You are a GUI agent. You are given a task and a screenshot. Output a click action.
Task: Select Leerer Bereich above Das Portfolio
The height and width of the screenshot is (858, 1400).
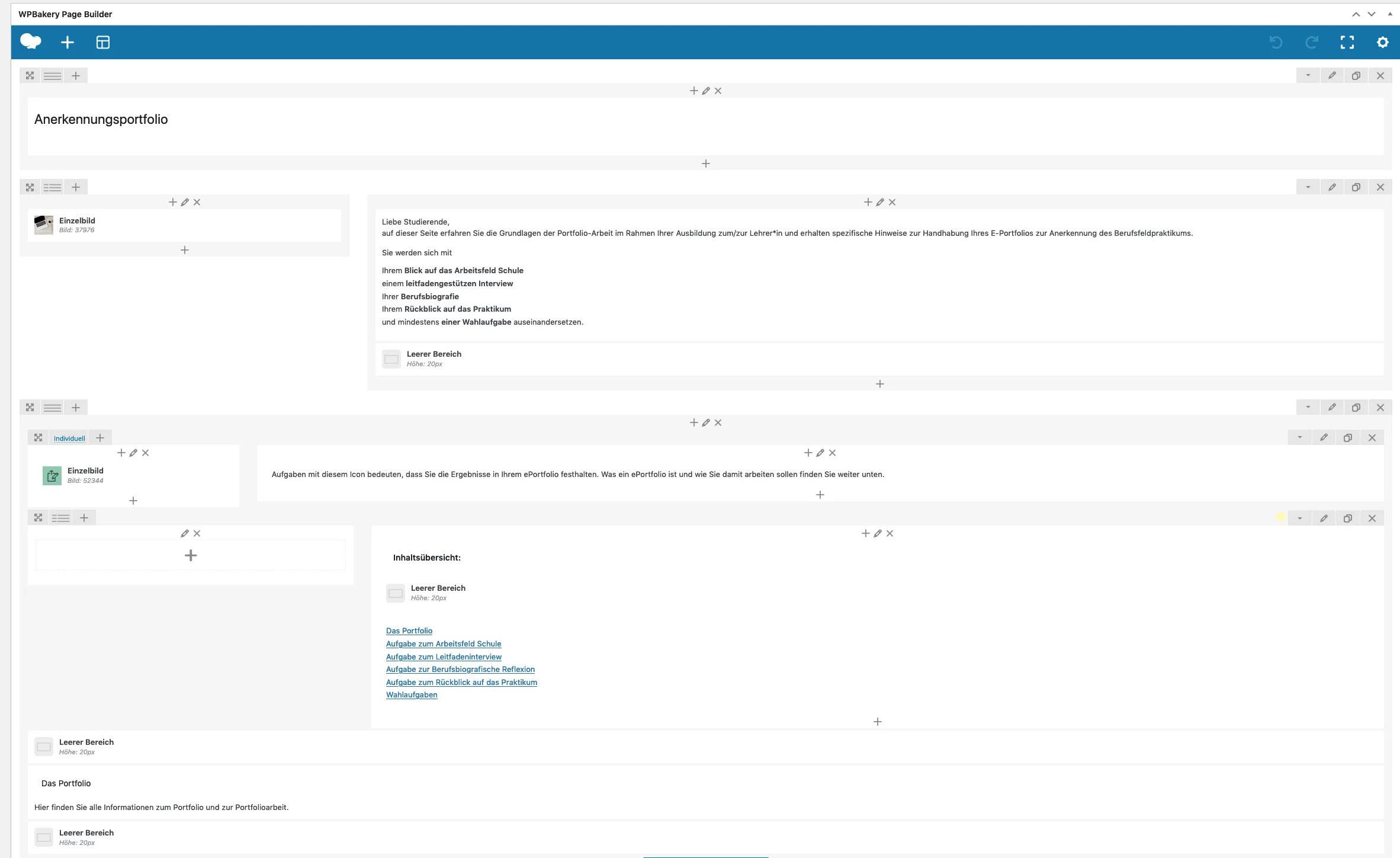[x=705, y=747]
